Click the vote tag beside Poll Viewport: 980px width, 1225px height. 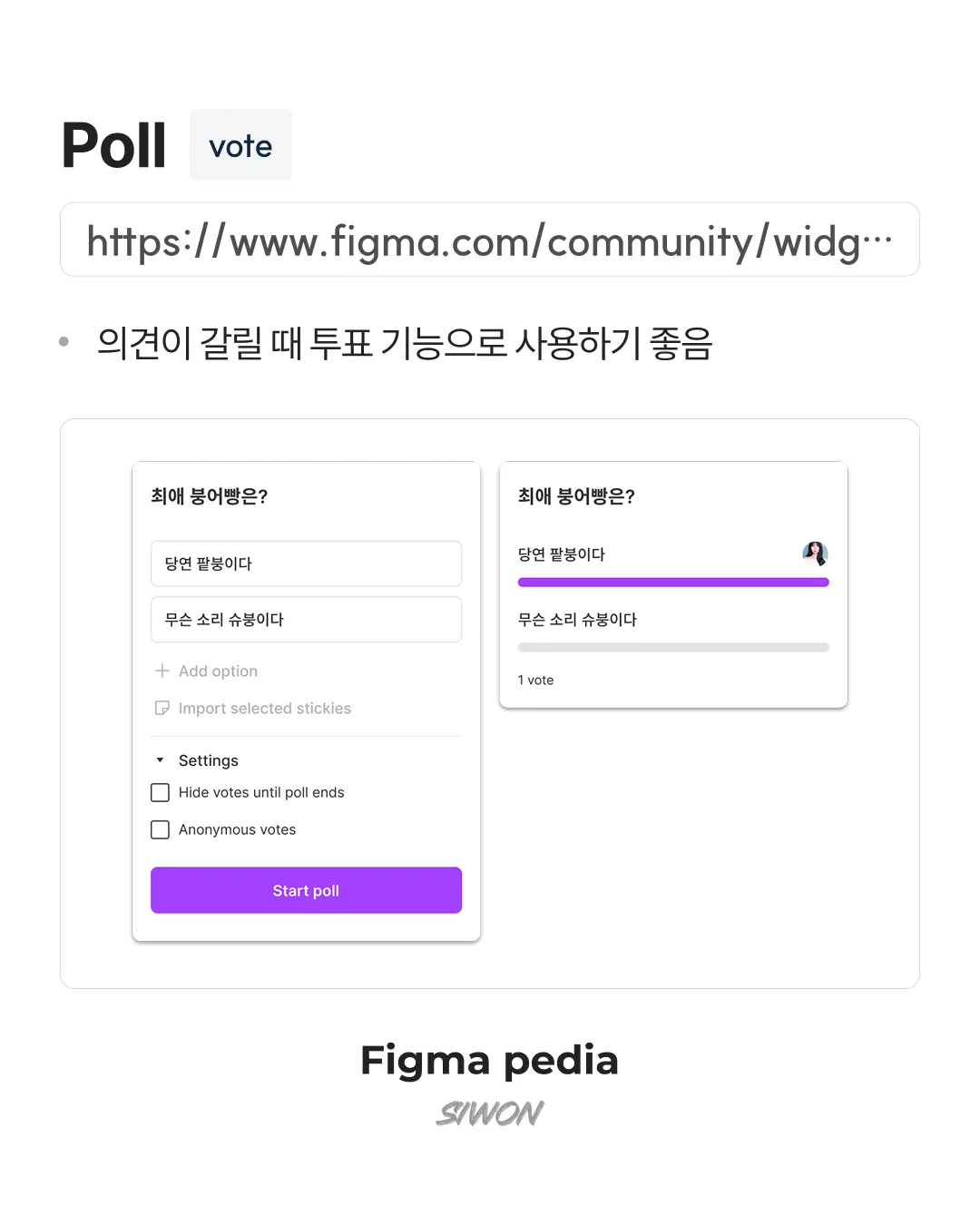pos(240,145)
